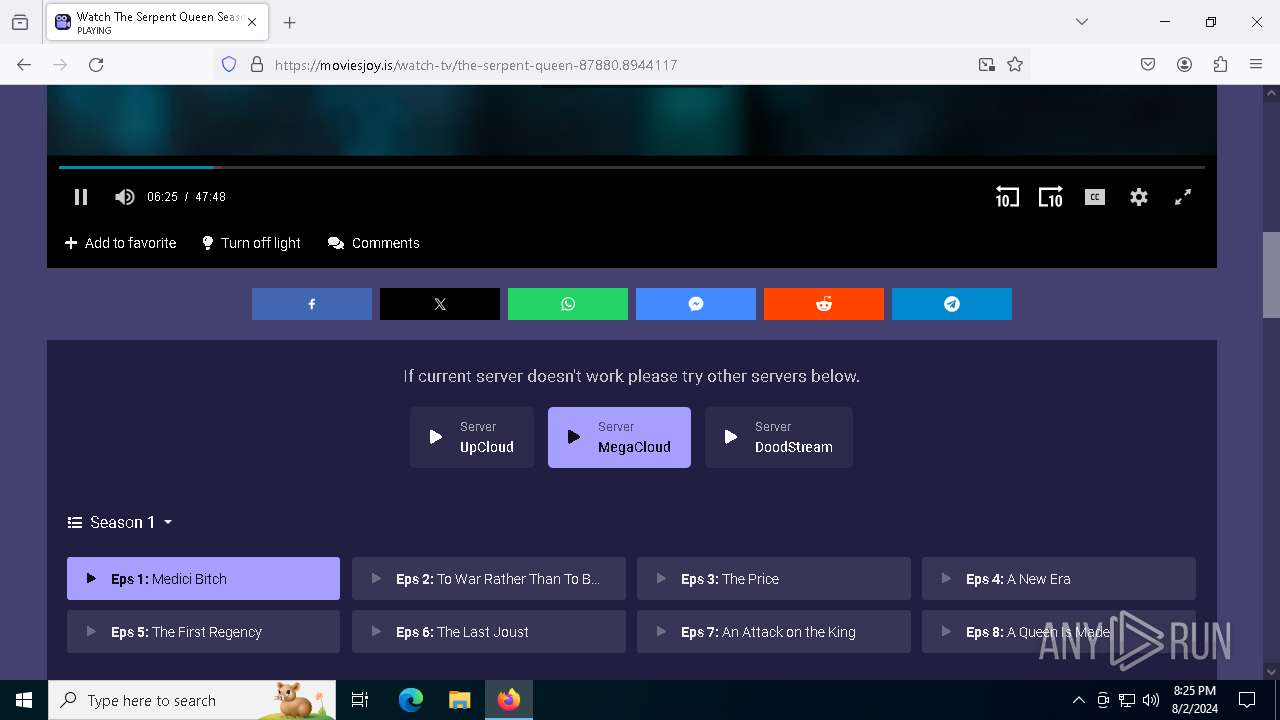The height and width of the screenshot is (720, 1280).
Task: Share via WhatsApp
Action: [x=568, y=304]
